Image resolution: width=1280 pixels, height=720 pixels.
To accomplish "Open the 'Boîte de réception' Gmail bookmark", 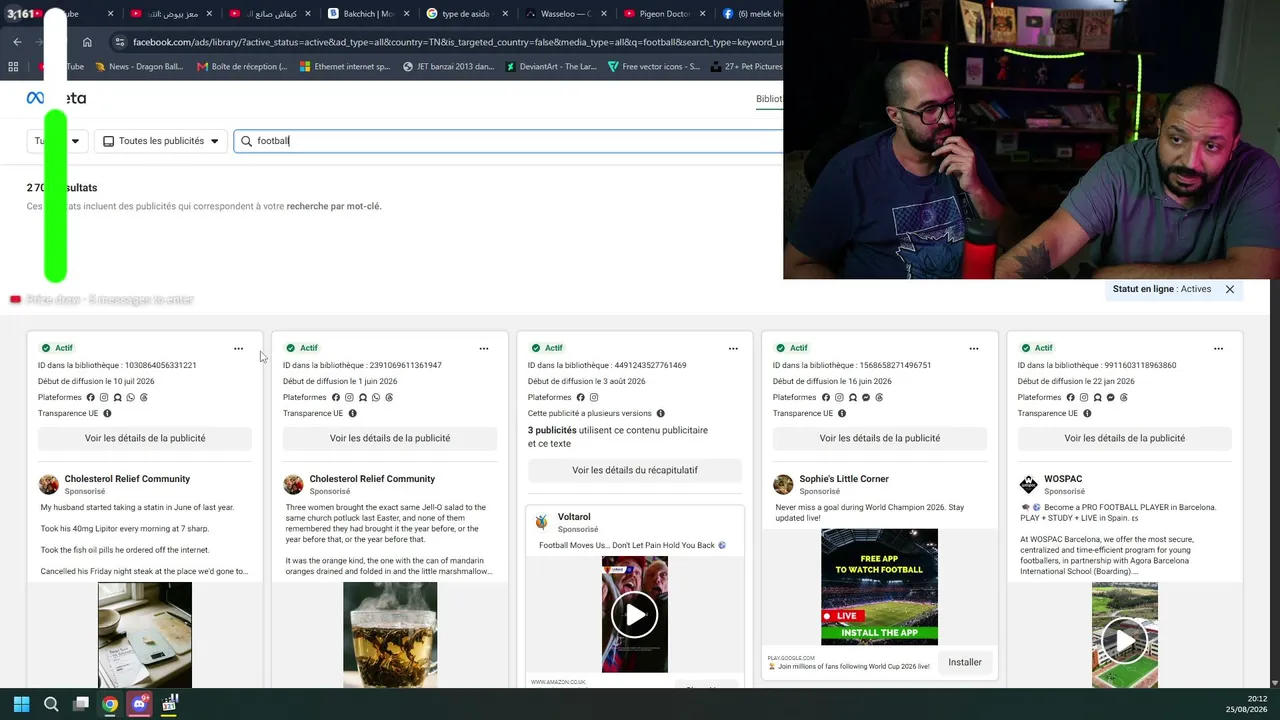I will [x=242, y=67].
